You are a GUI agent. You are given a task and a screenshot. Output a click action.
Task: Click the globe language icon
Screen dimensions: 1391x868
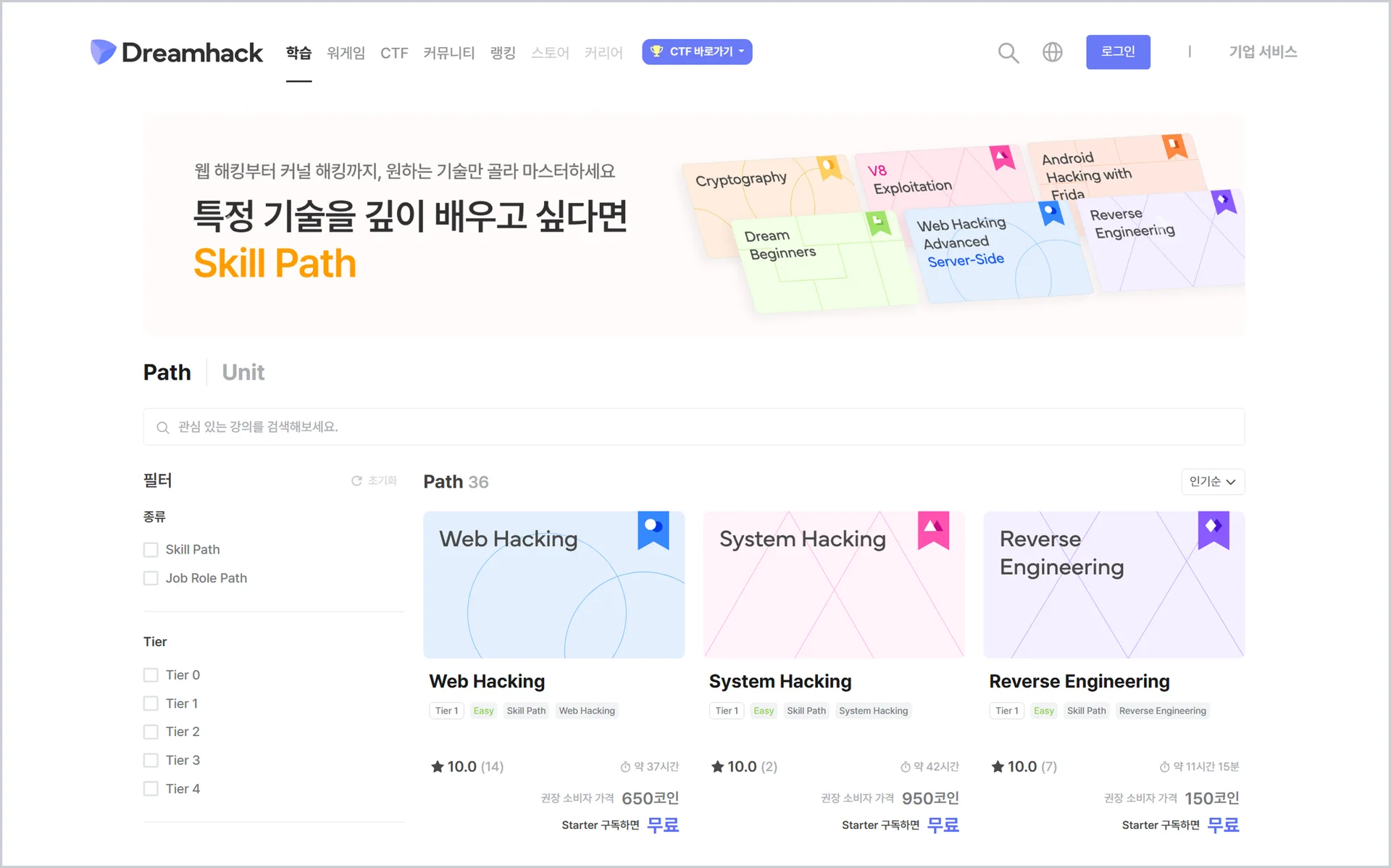point(1052,52)
